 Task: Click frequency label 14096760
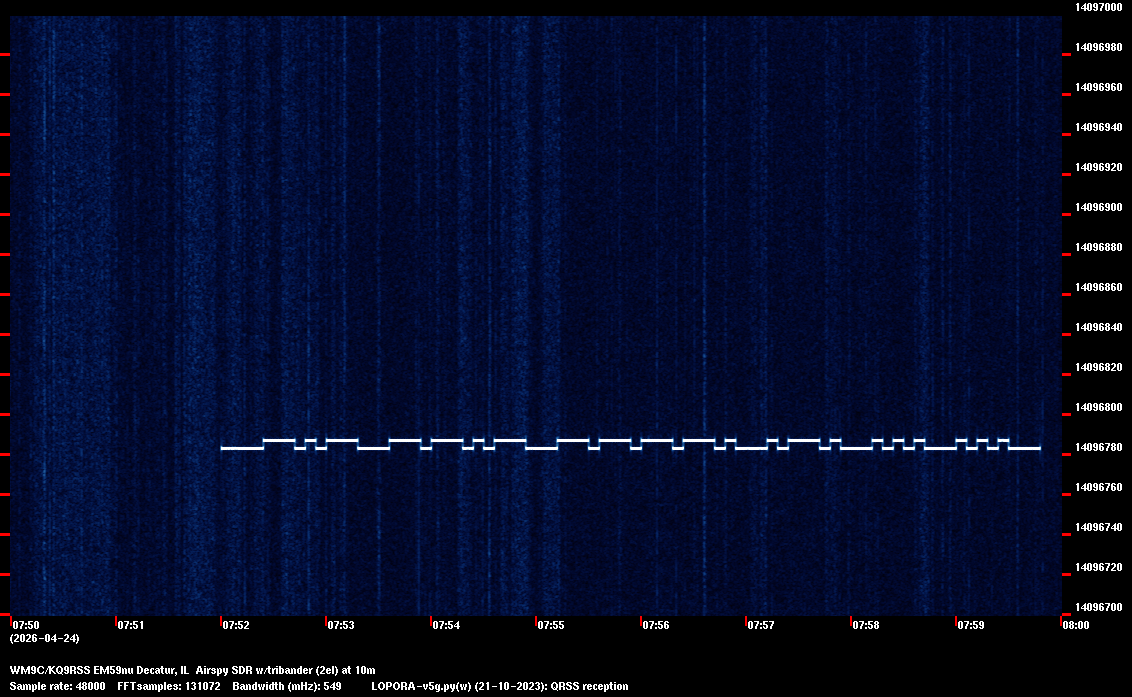tap(1099, 488)
